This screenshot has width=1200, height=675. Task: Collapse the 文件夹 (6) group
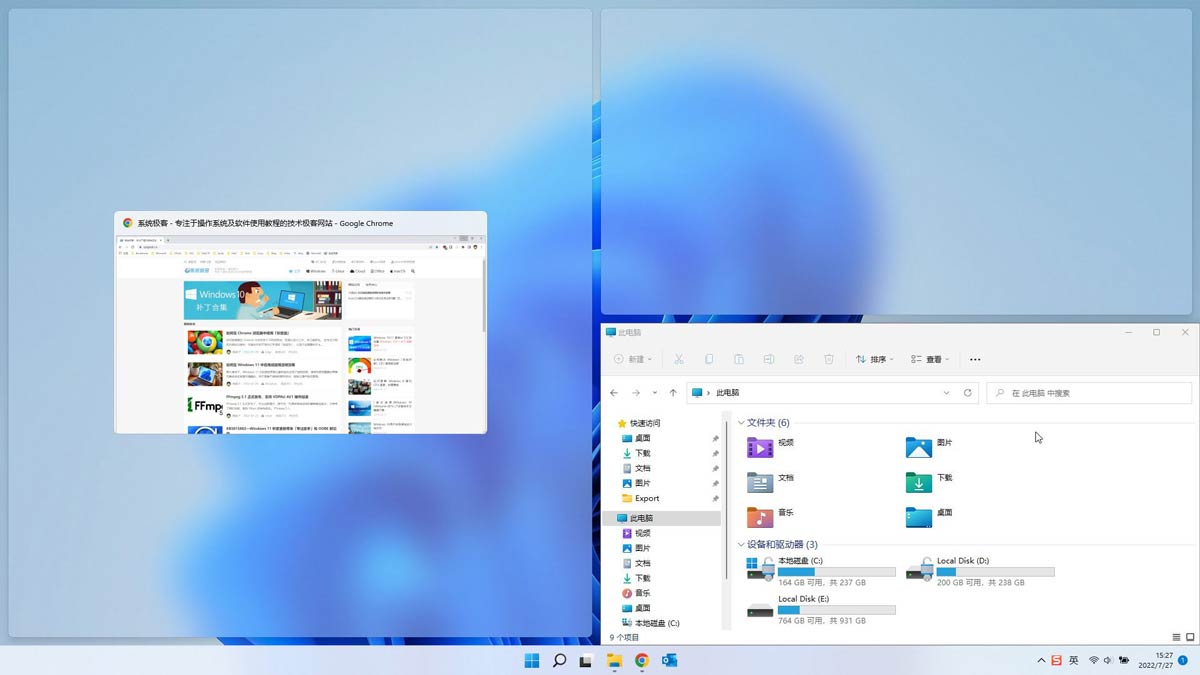click(x=741, y=423)
